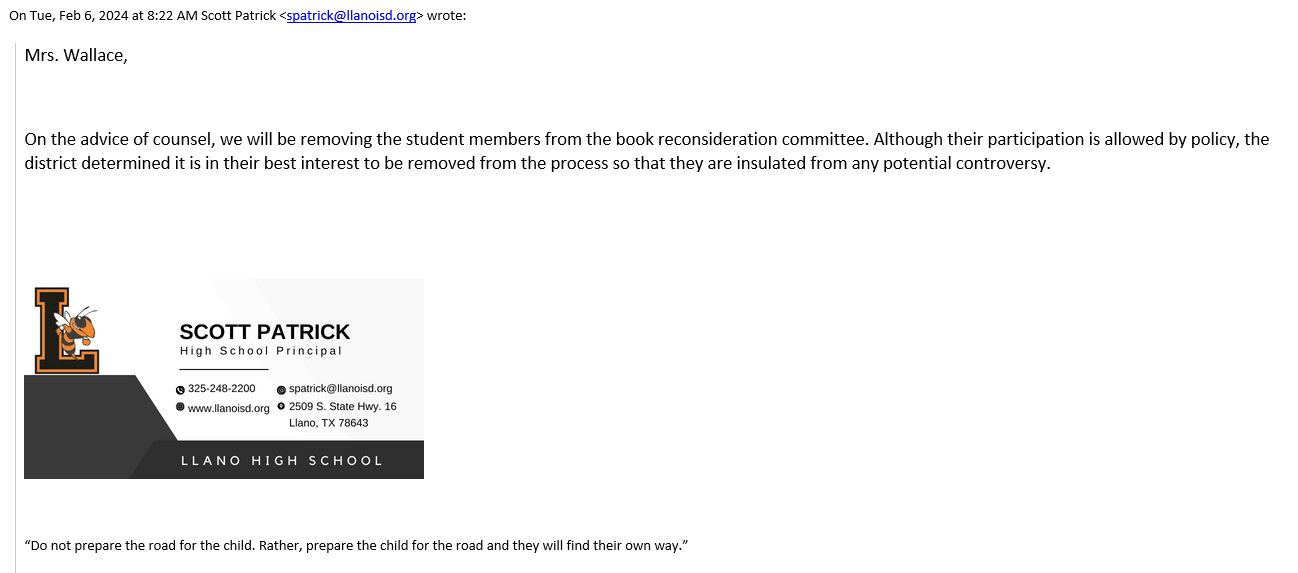Click the Llano, TX 78643 city line
The width and height of the screenshot is (1298, 573).
(328, 423)
